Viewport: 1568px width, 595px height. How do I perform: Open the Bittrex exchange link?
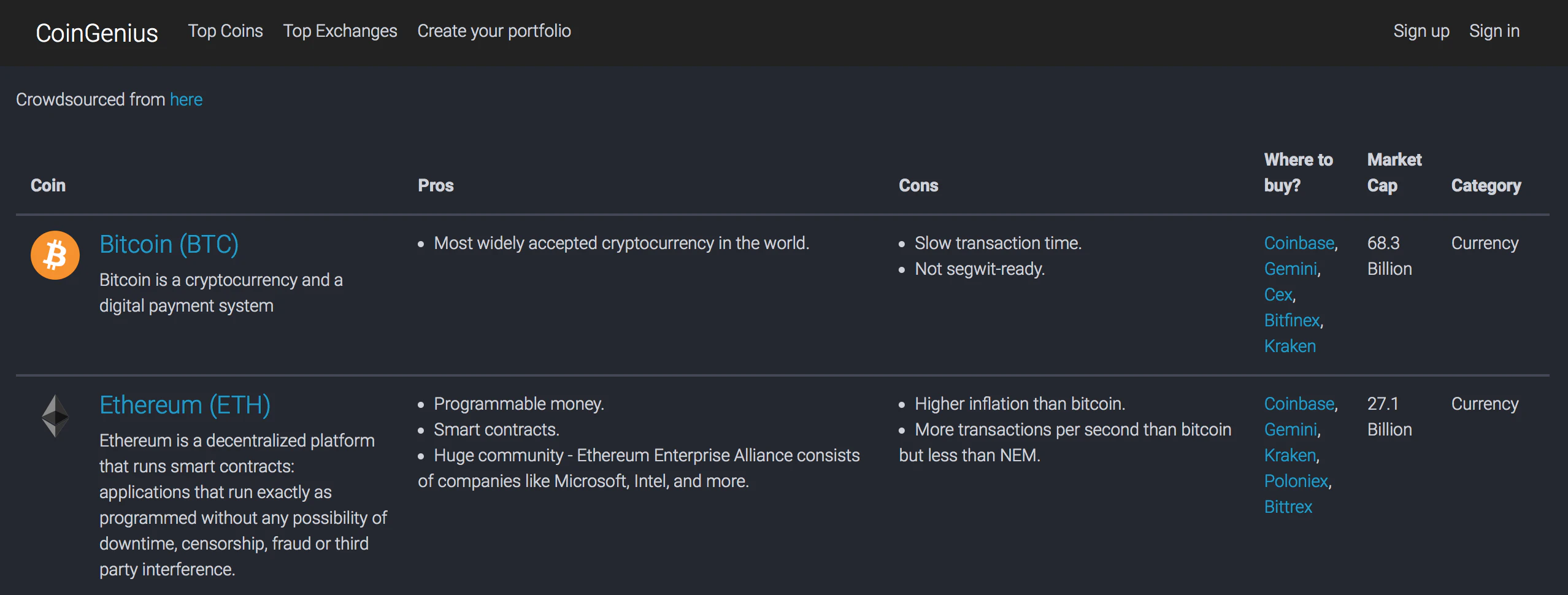[1288, 507]
